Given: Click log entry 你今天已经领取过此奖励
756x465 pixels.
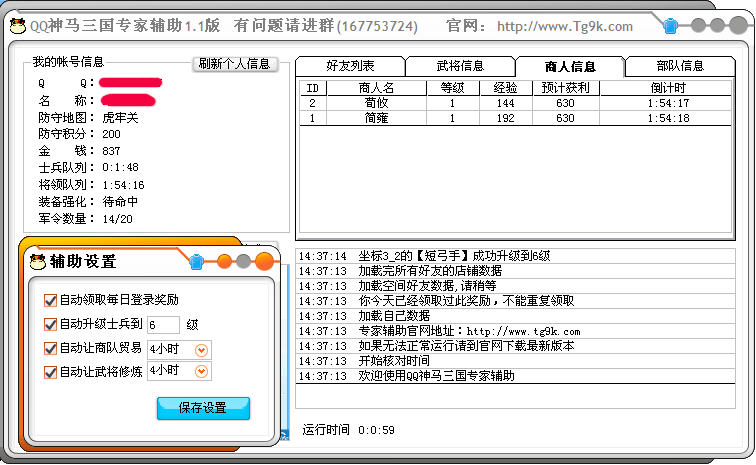Looking at the screenshot, I should click(x=515, y=301).
